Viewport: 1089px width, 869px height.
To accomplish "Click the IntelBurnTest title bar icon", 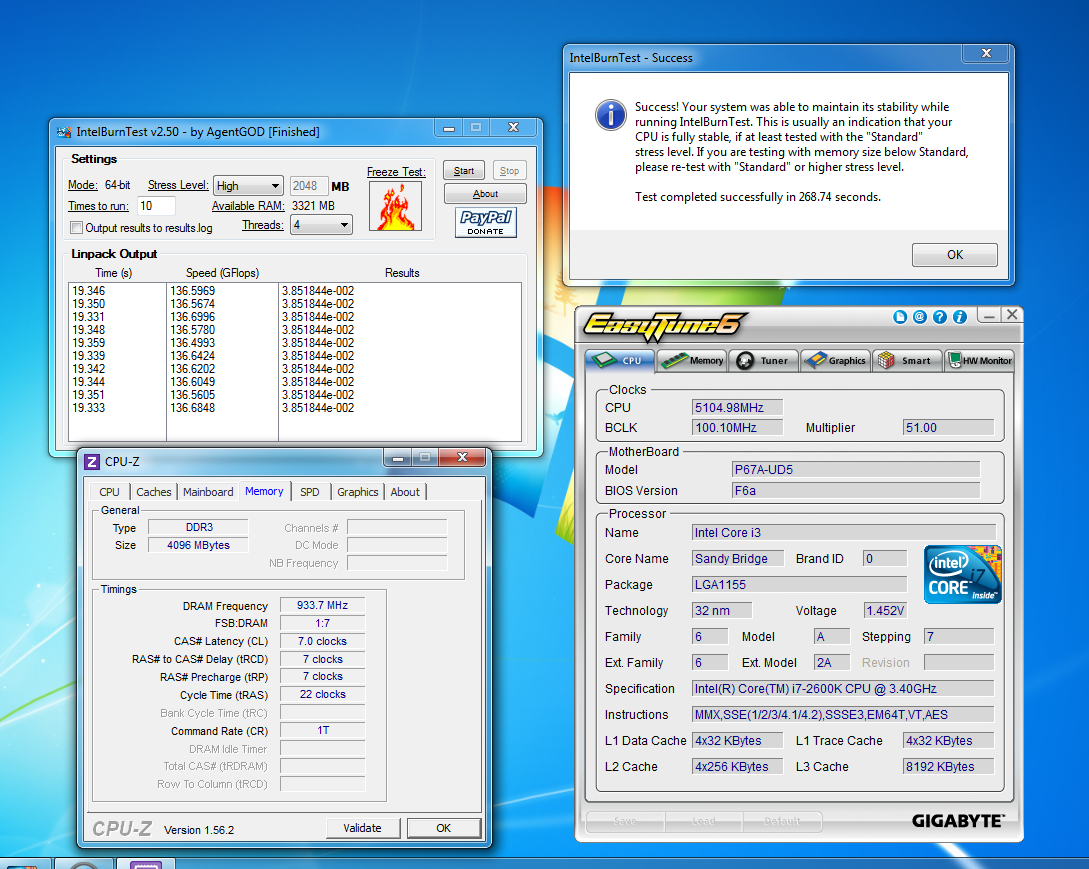I will click(x=64, y=132).
